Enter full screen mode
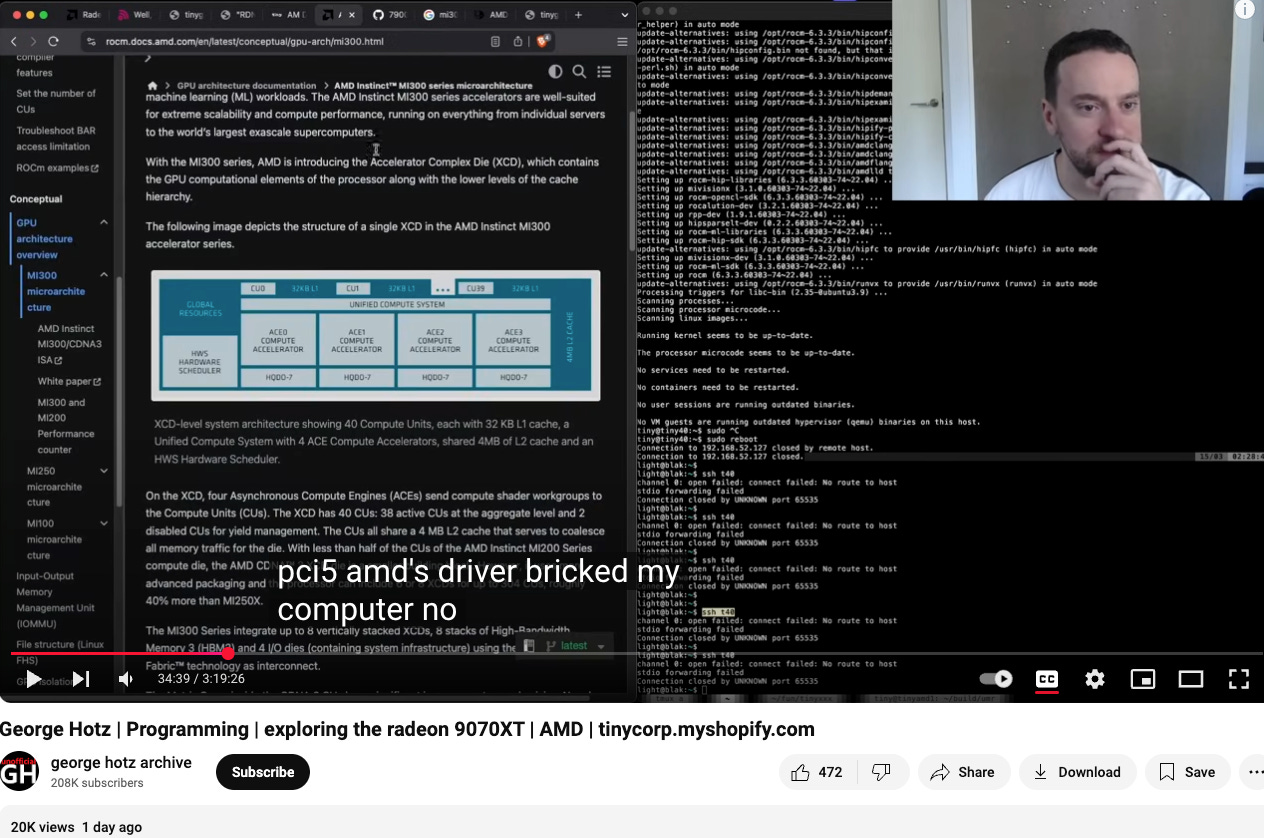Image resolution: width=1264 pixels, height=838 pixels. [x=1239, y=679]
